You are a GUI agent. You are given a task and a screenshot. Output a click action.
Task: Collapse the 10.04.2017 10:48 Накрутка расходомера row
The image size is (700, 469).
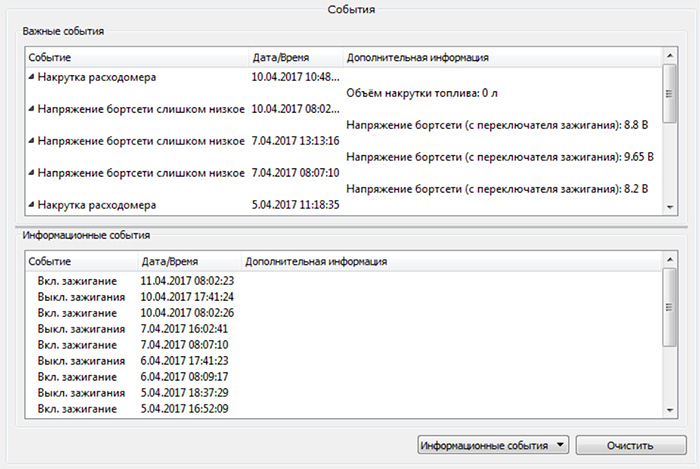(31, 77)
